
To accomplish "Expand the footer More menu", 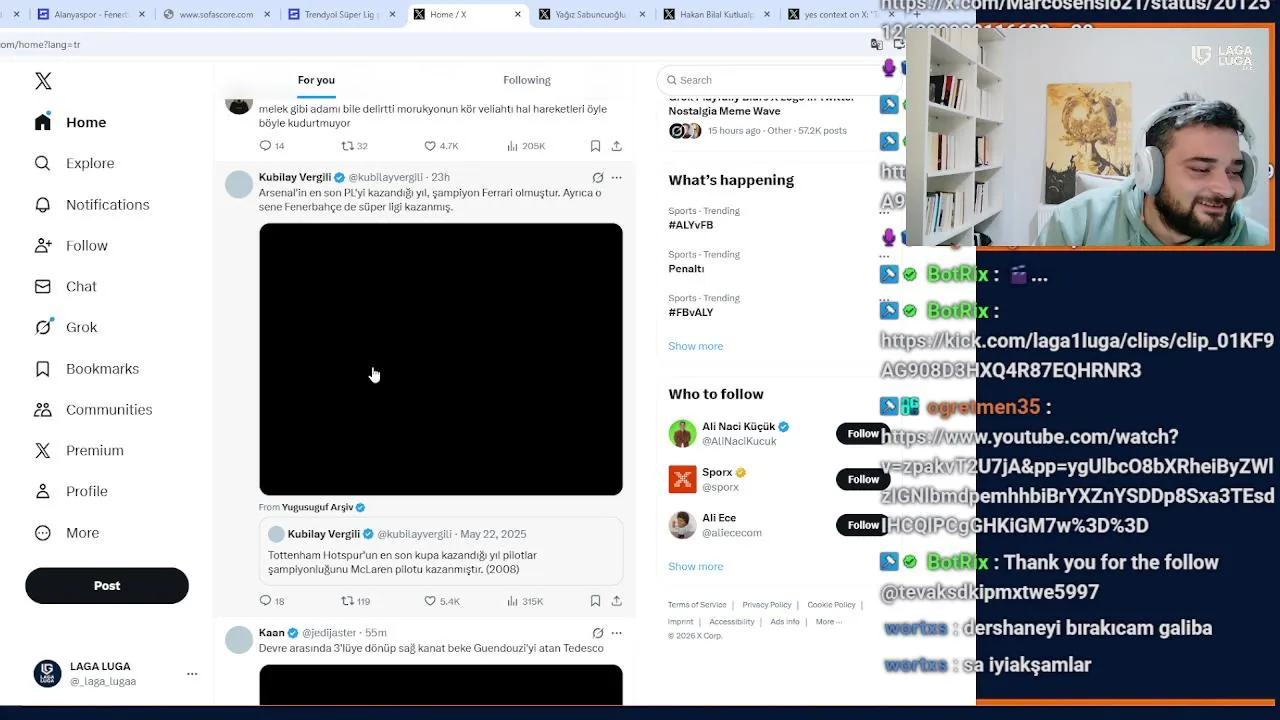I will click(828, 622).
